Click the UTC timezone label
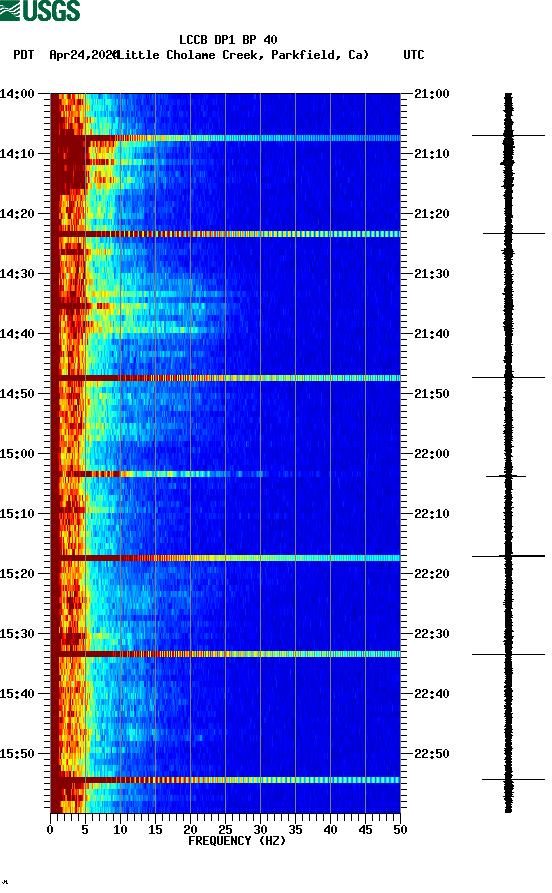Viewport: 552px width, 893px height. point(414,55)
